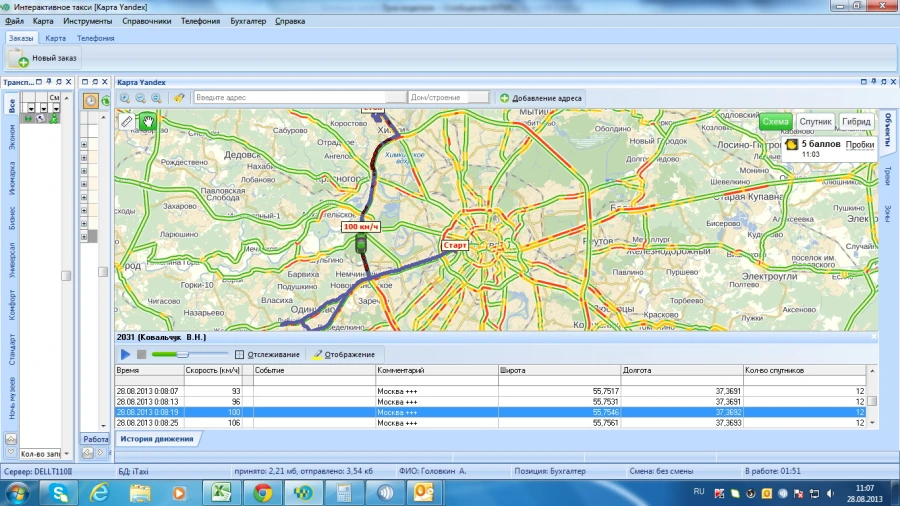Open the yellow taxi app in taskbar
Screen dimensions: 900x506
[303, 492]
